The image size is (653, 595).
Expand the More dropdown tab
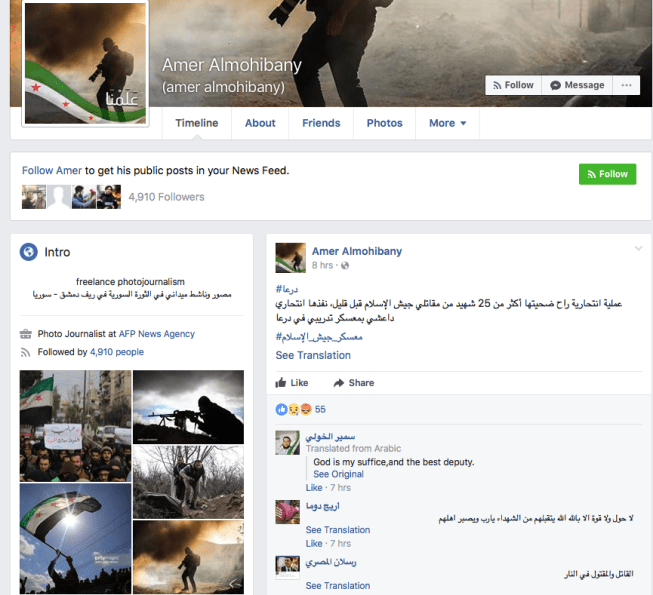447,123
